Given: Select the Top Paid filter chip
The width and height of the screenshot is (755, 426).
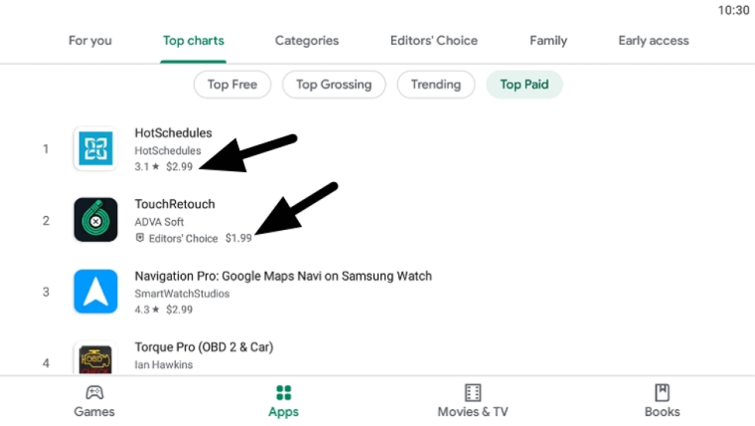Looking at the screenshot, I should coord(524,85).
